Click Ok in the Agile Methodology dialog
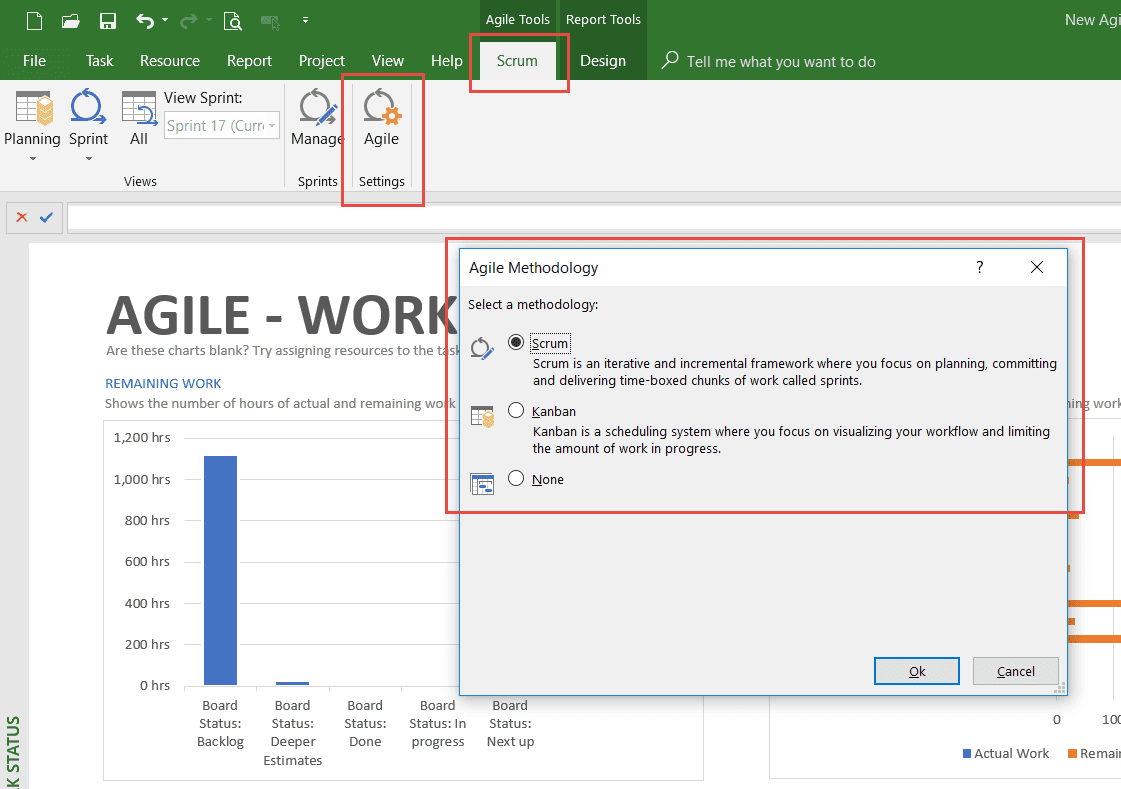1121x789 pixels. [917, 671]
